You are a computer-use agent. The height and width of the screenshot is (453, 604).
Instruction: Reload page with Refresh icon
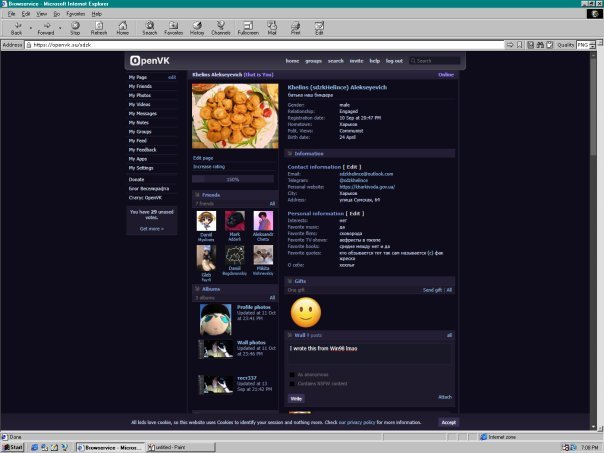99,28
